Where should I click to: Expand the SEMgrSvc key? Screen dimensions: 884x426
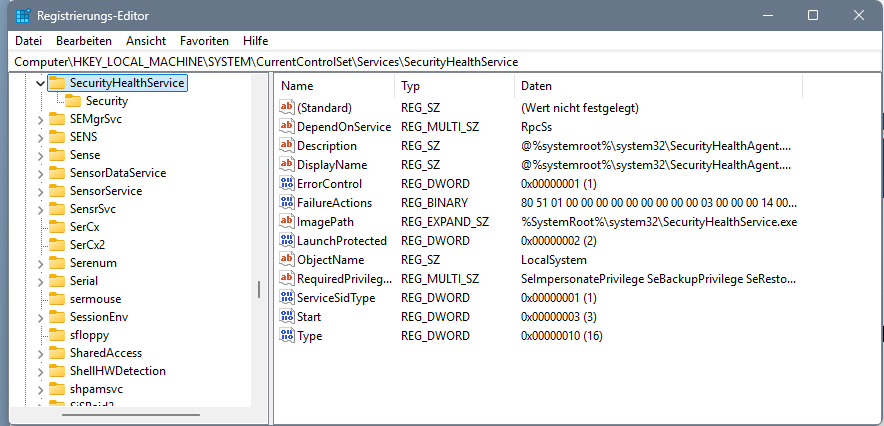(40, 119)
